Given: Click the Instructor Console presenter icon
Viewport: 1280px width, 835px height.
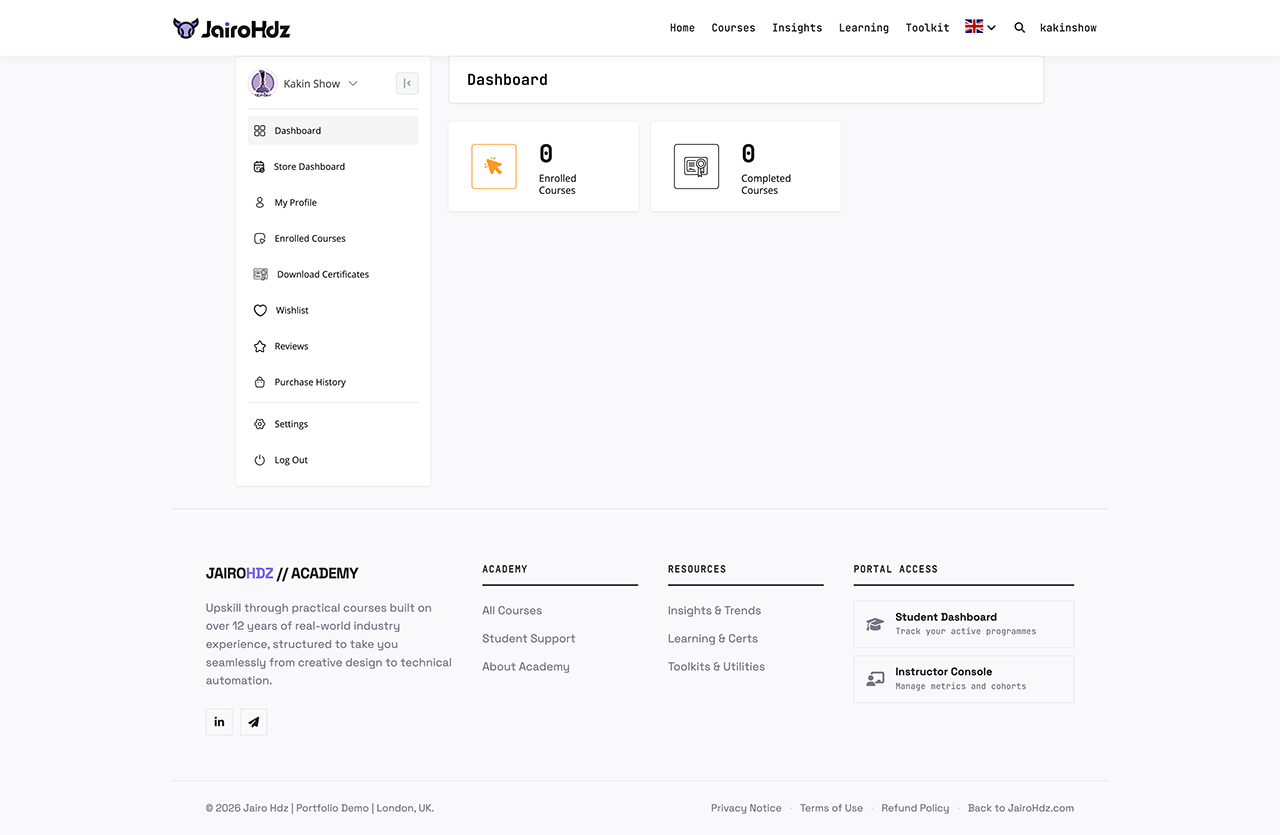Looking at the screenshot, I should (875, 679).
